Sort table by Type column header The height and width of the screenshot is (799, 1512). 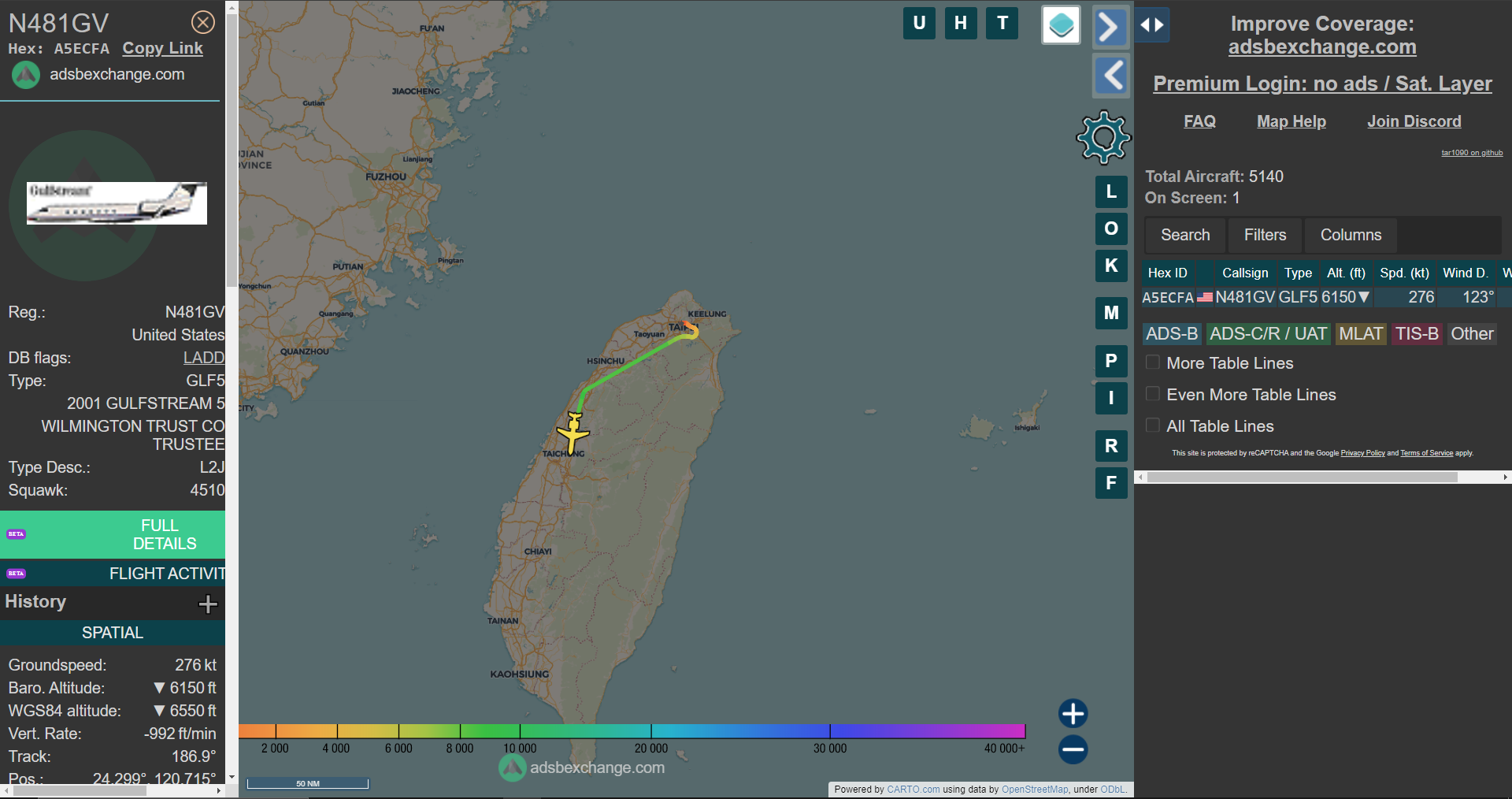pos(1298,273)
